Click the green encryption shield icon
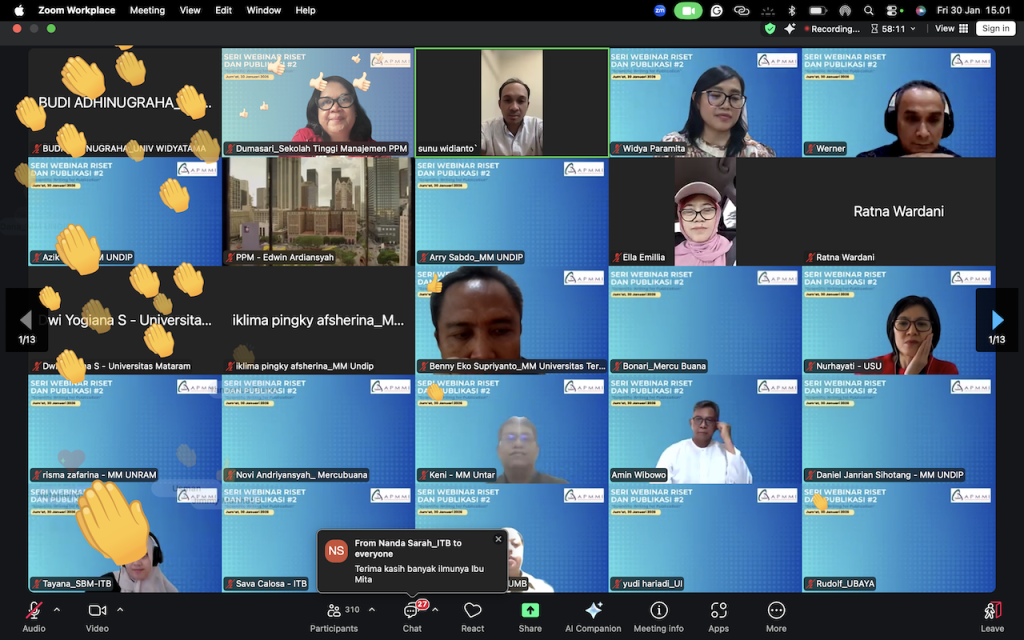The width and height of the screenshot is (1024, 640). pyautogui.click(x=769, y=29)
